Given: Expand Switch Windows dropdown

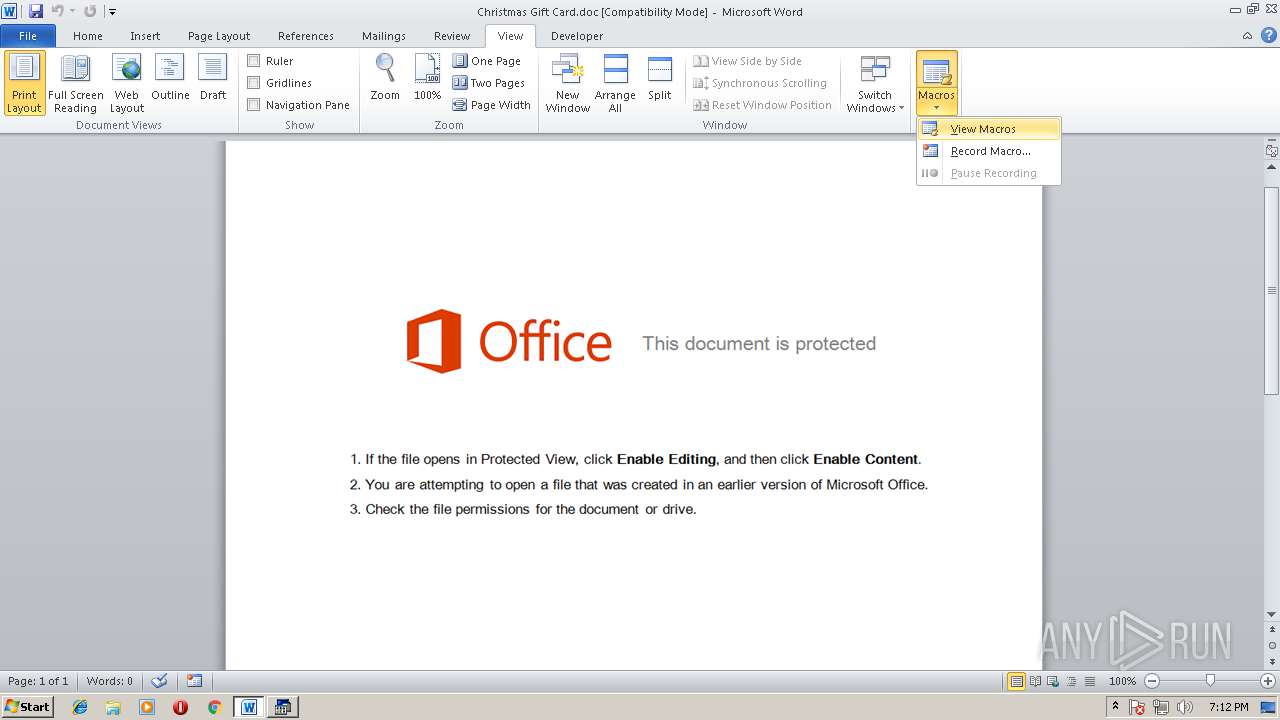Looking at the screenshot, I should point(875,84).
